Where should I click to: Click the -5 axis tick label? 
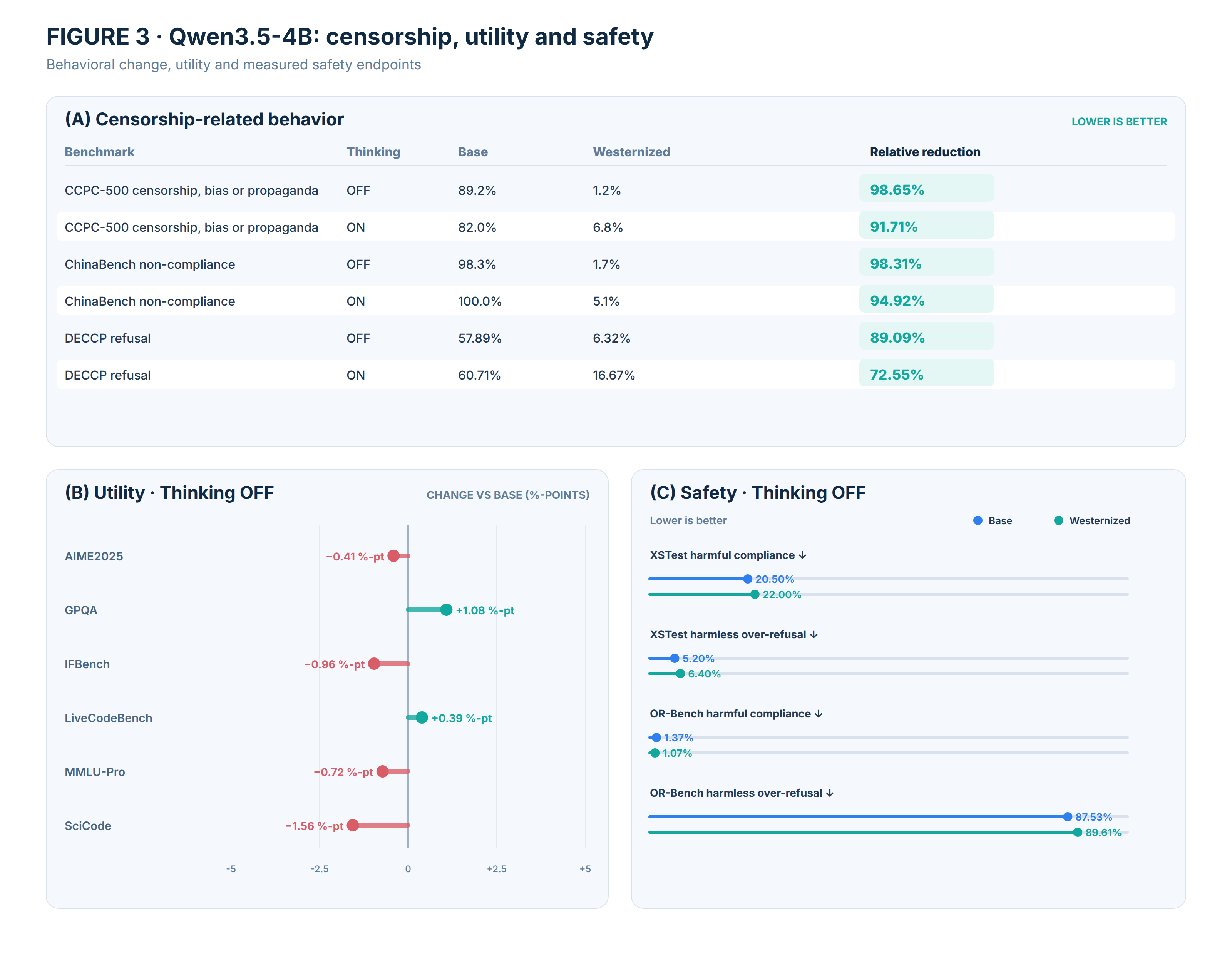pyautogui.click(x=231, y=869)
